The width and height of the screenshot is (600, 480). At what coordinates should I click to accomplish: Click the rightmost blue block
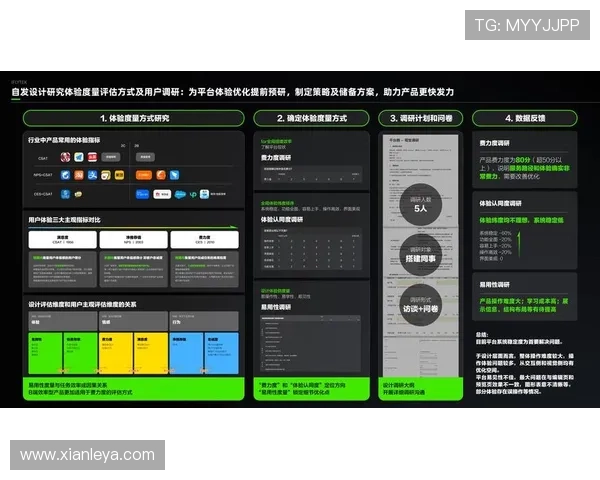(222, 353)
